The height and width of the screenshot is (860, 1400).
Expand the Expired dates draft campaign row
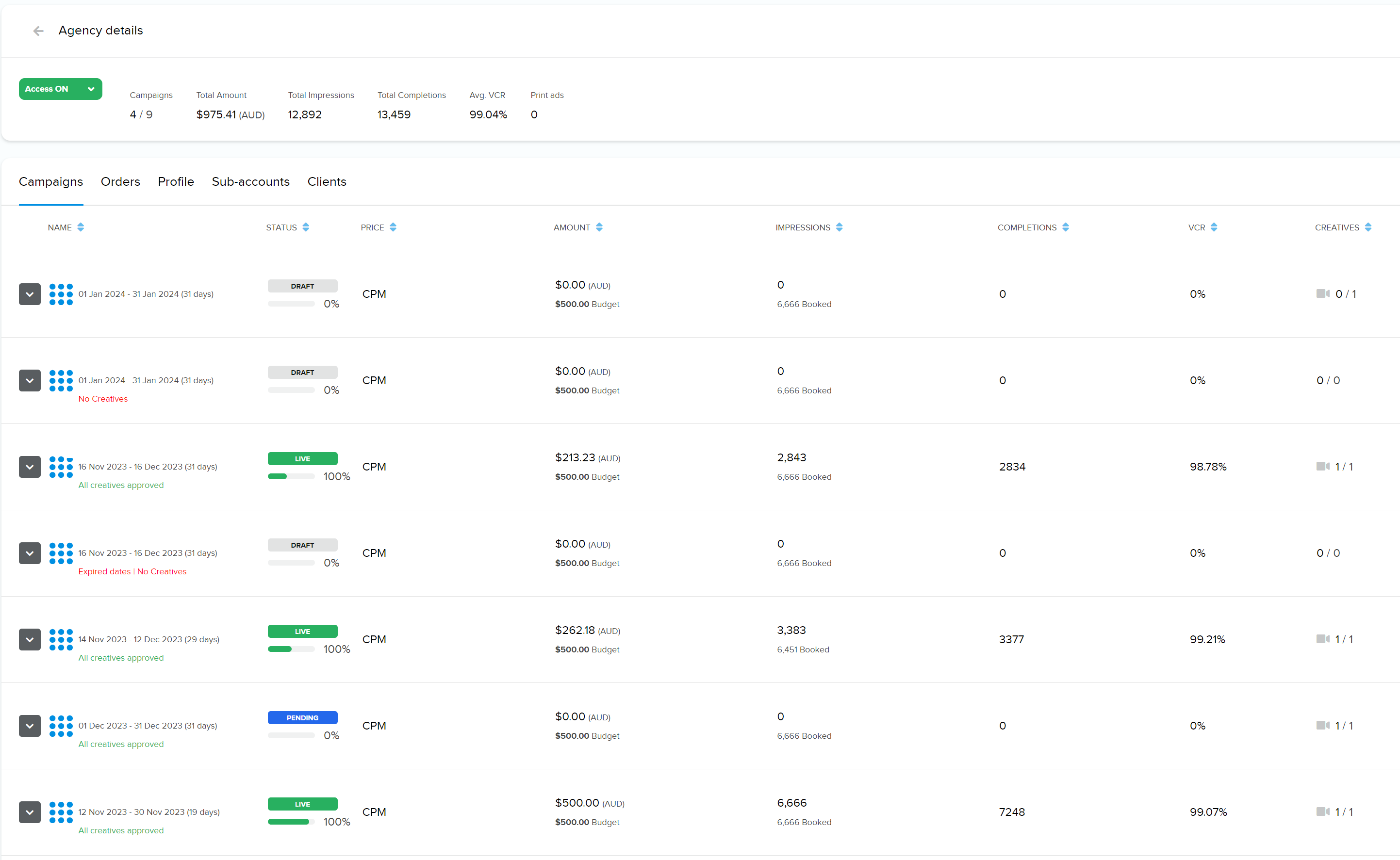pyautogui.click(x=30, y=553)
